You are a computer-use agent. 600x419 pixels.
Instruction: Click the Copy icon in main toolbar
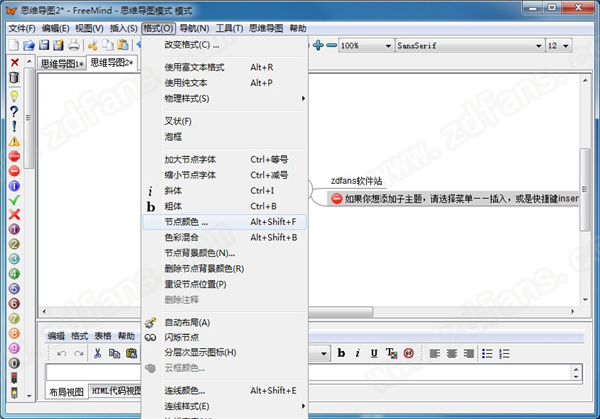tap(108, 45)
